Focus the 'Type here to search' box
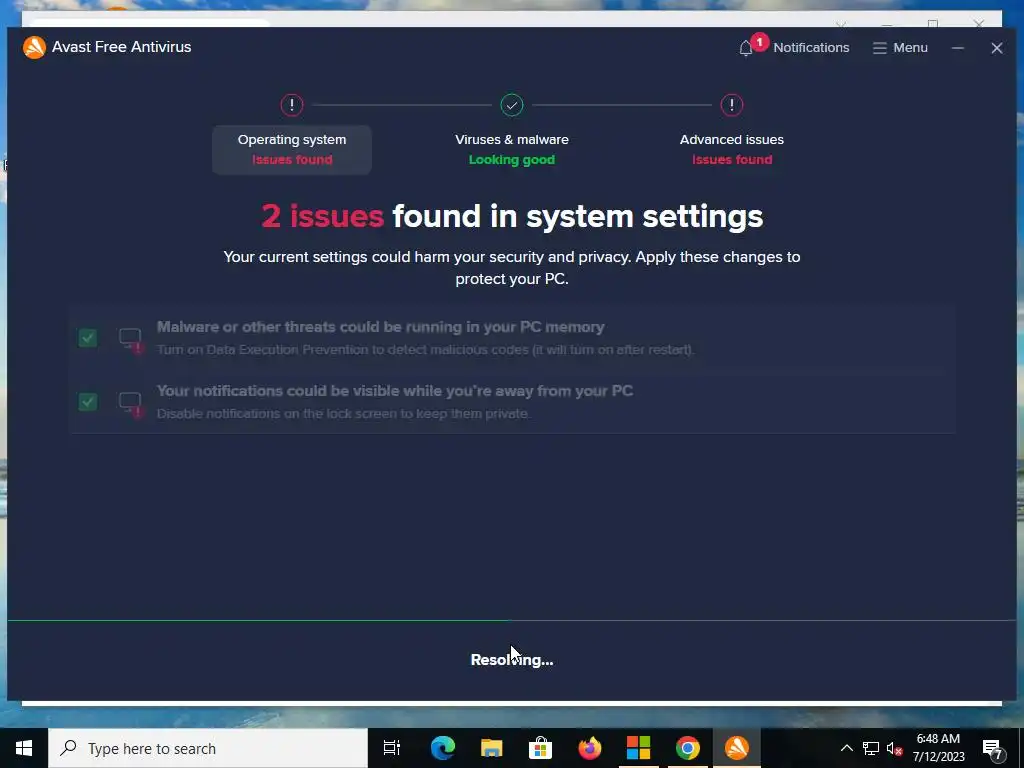This screenshot has width=1024, height=768. pos(208,748)
